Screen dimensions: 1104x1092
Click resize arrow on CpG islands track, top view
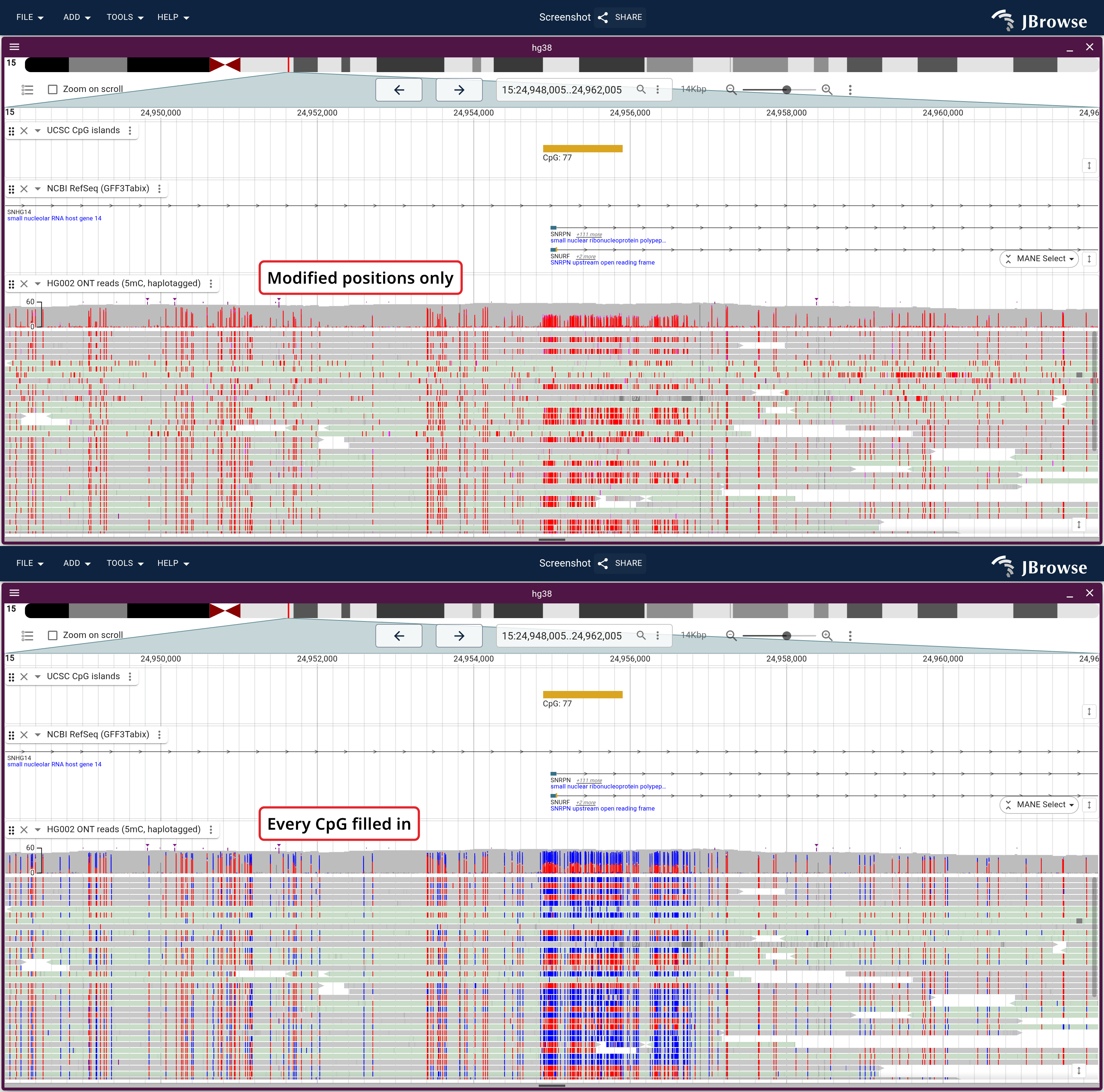1089,166
